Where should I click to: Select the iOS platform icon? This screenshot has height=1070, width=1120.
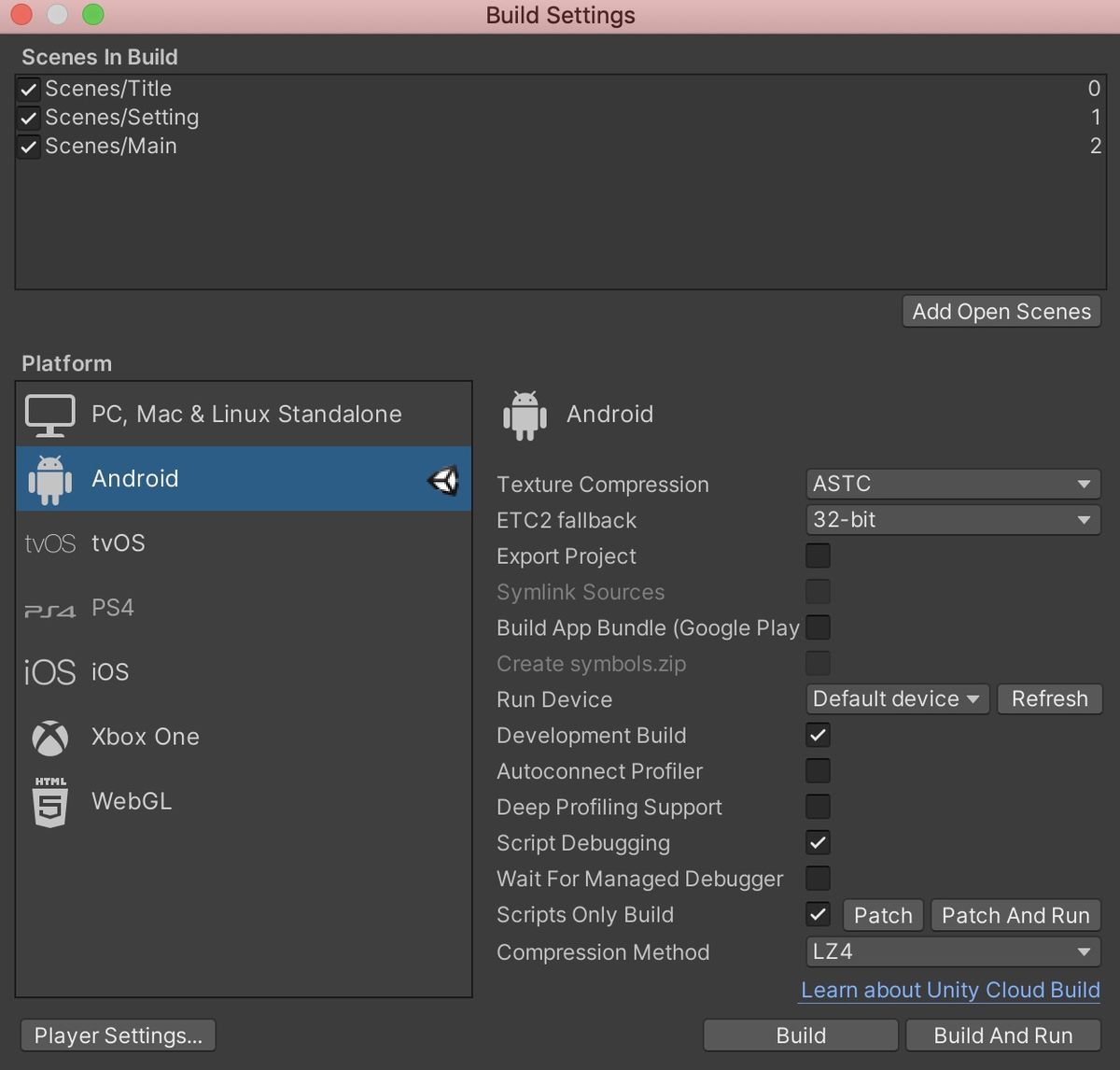click(49, 672)
